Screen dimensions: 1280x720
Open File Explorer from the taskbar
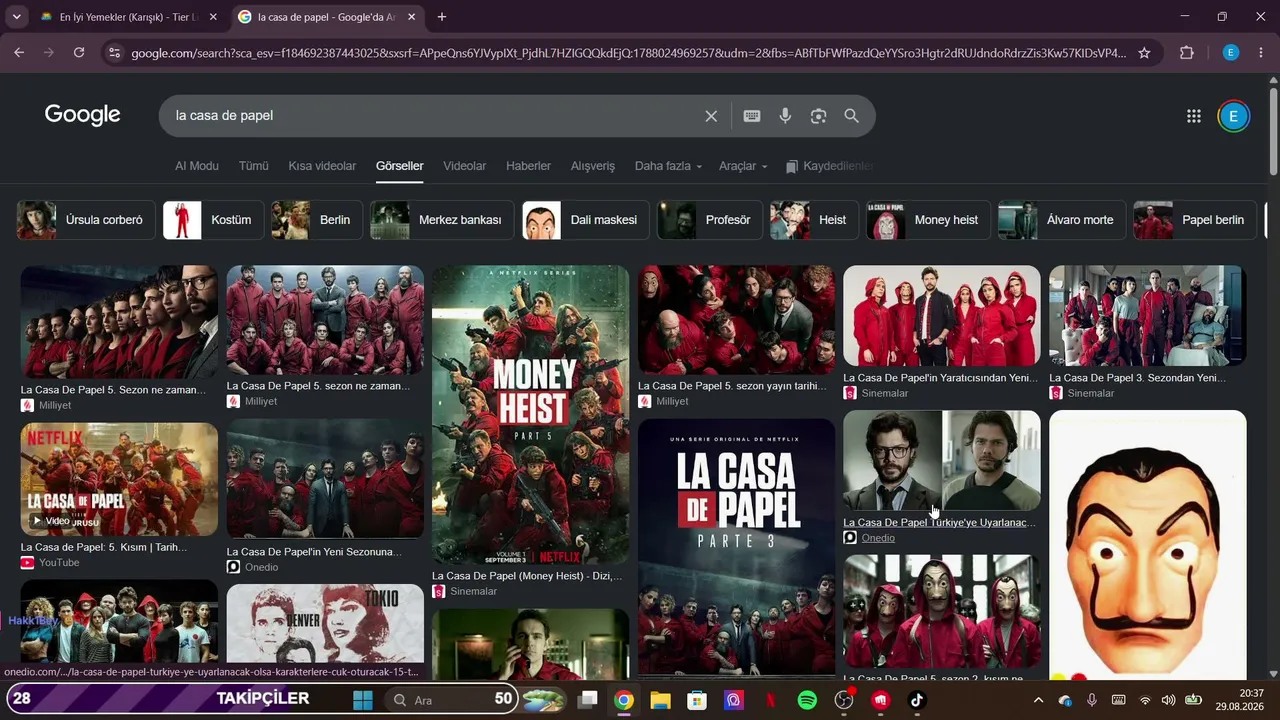pos(660,700)
